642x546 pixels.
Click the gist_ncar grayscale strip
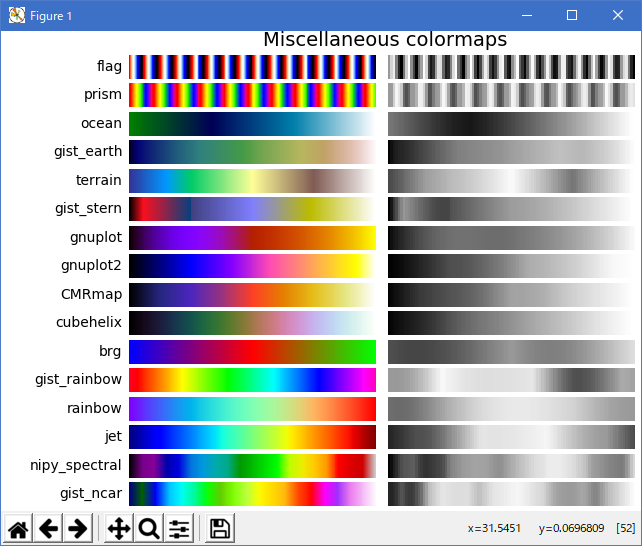511,494
